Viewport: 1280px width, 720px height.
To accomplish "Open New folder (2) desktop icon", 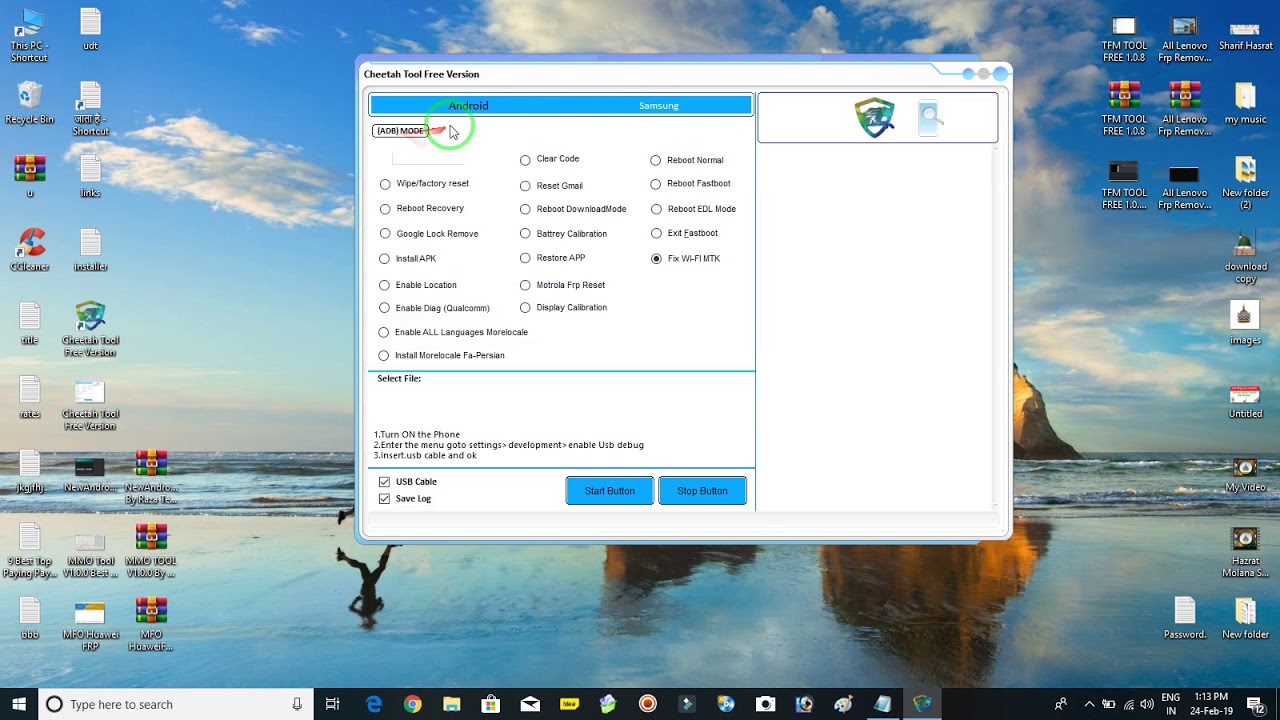I will [x=1245, y=183].
